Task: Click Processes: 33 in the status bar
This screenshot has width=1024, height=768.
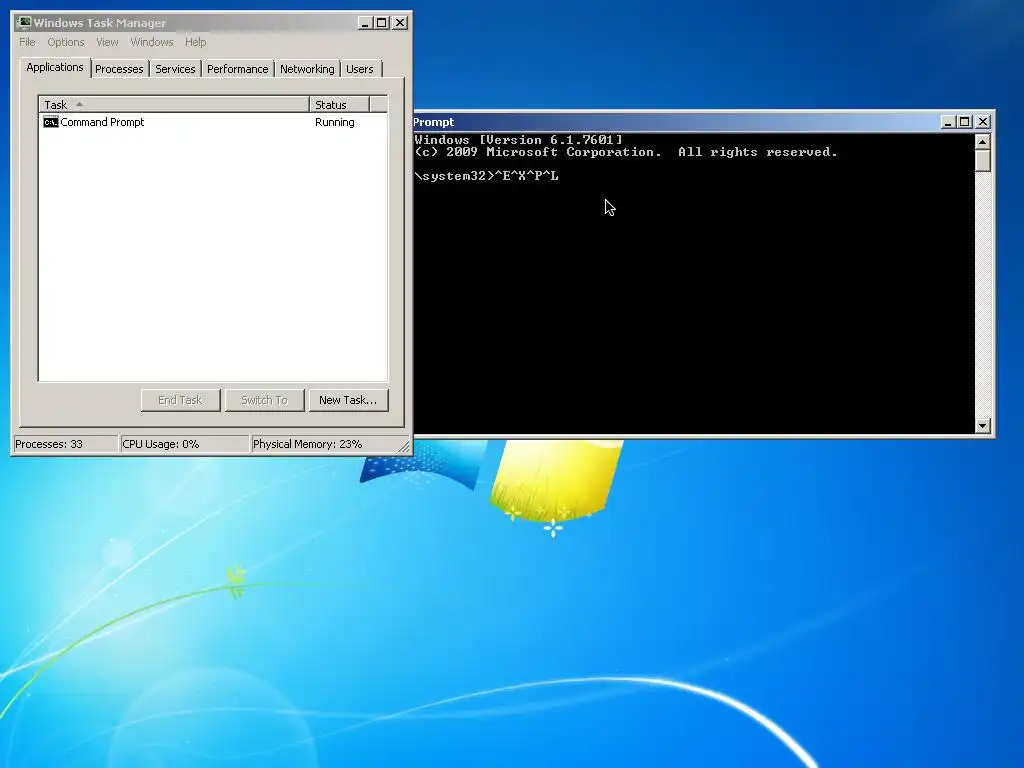Action: (65, 444)
